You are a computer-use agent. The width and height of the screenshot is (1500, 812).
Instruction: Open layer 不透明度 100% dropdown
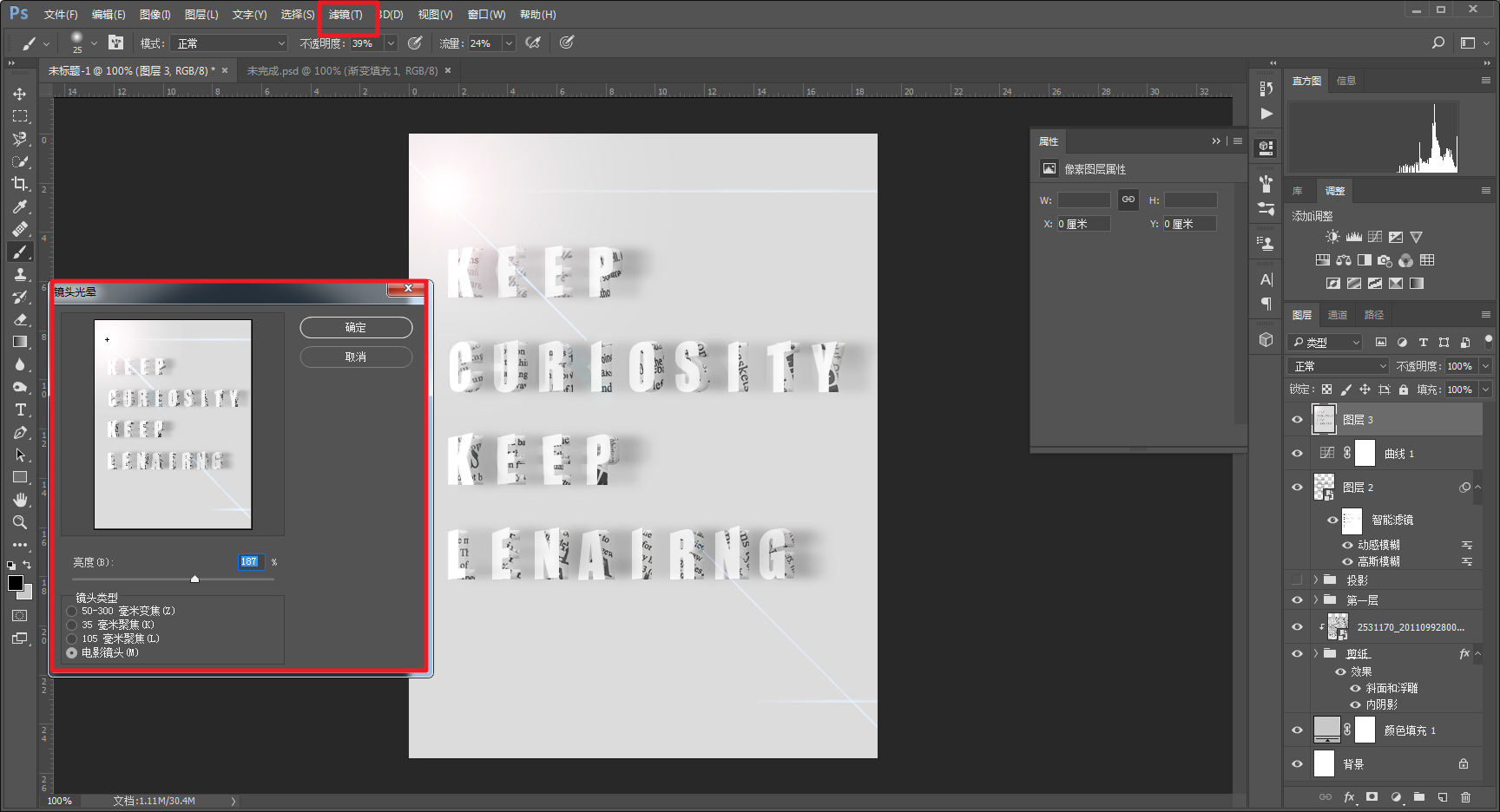point(1485,366)
